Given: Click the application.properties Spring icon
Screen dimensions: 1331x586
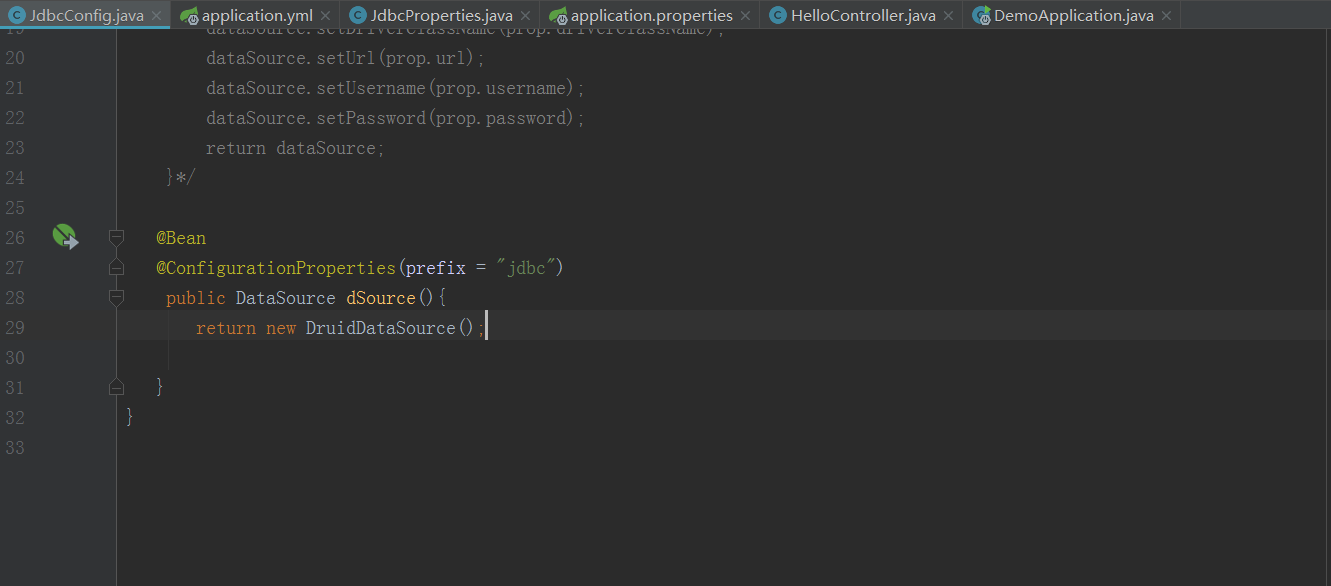Looking at the screenshot, I should (558, 15).
